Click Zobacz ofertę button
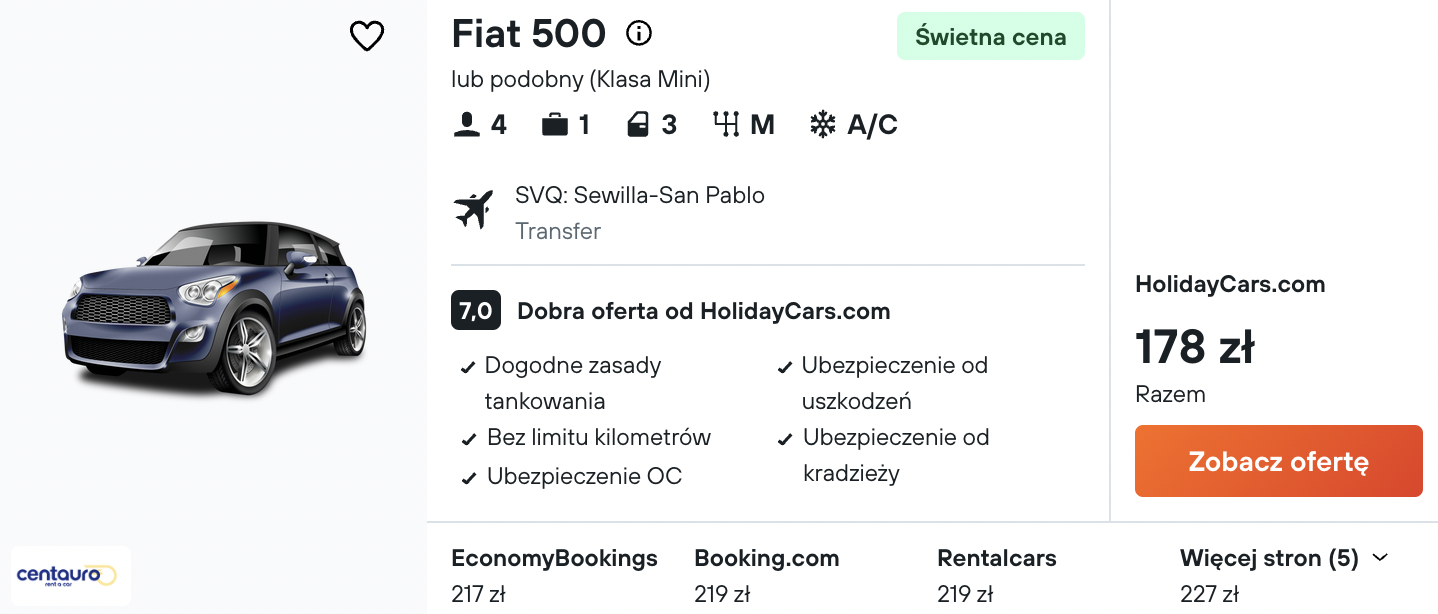Image resolution: width=1438 pixels, height=614 pixels. coord(1278,461)
